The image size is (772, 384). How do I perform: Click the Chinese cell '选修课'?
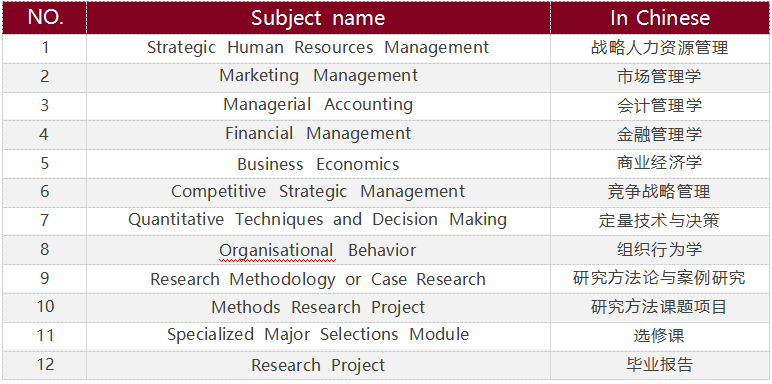pyautogui.click(x=660, y=336)
